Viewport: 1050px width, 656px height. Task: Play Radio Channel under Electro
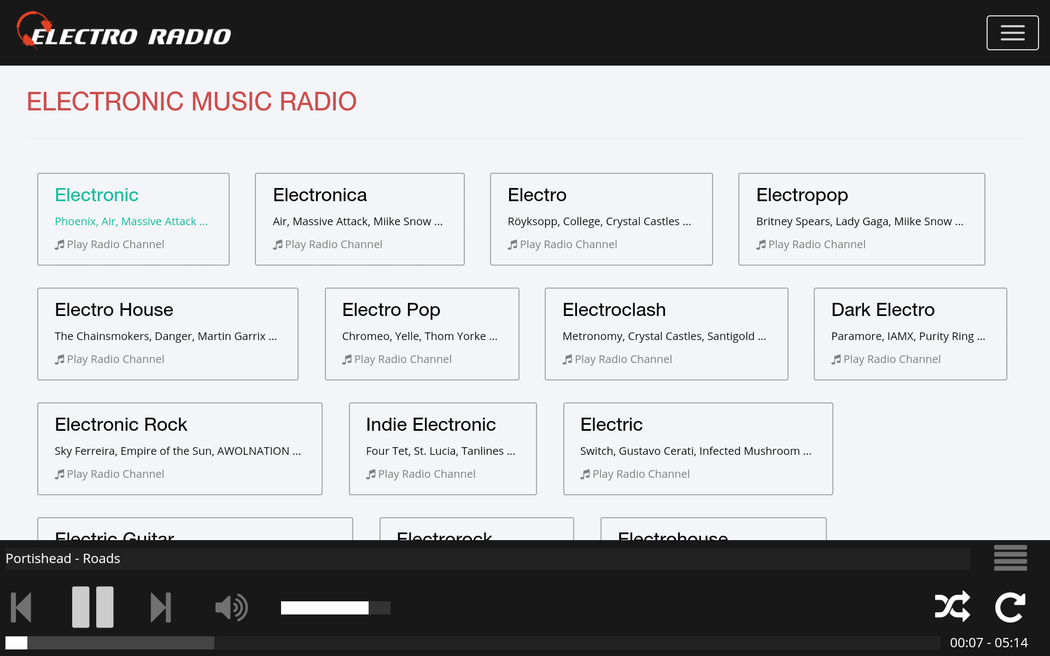568,244
